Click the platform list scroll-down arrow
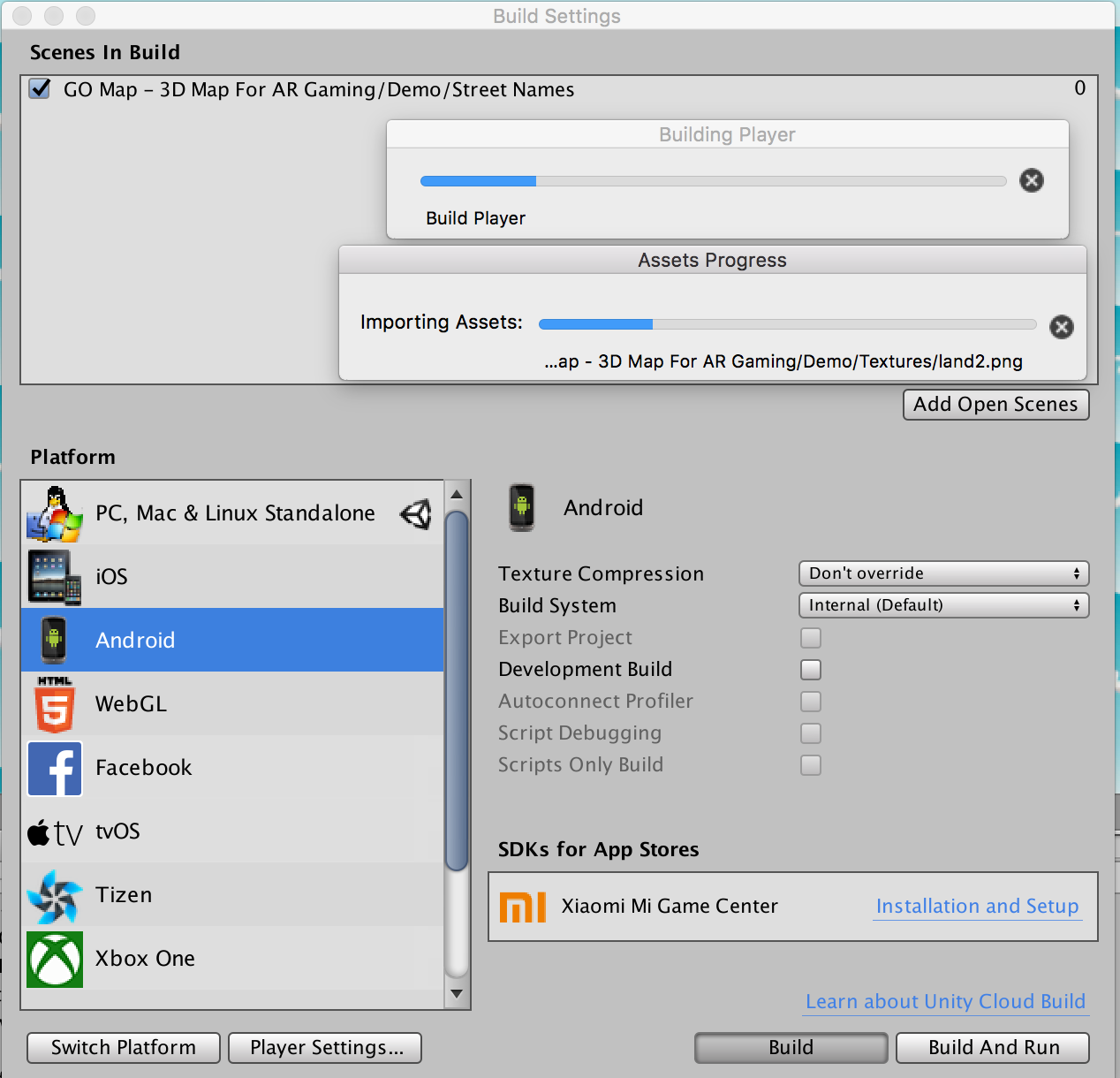 click(457, 993)
